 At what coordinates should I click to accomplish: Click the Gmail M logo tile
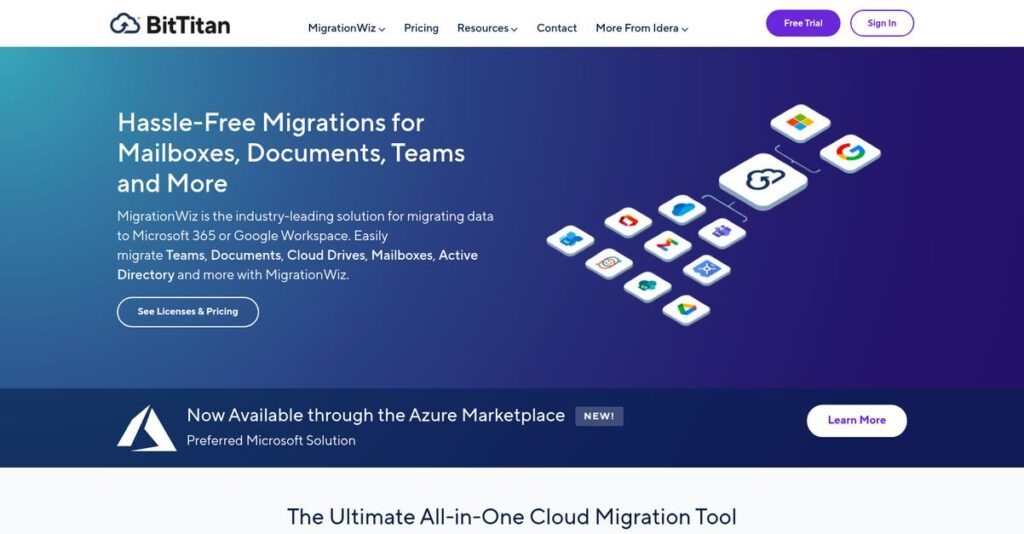(667, 245)
